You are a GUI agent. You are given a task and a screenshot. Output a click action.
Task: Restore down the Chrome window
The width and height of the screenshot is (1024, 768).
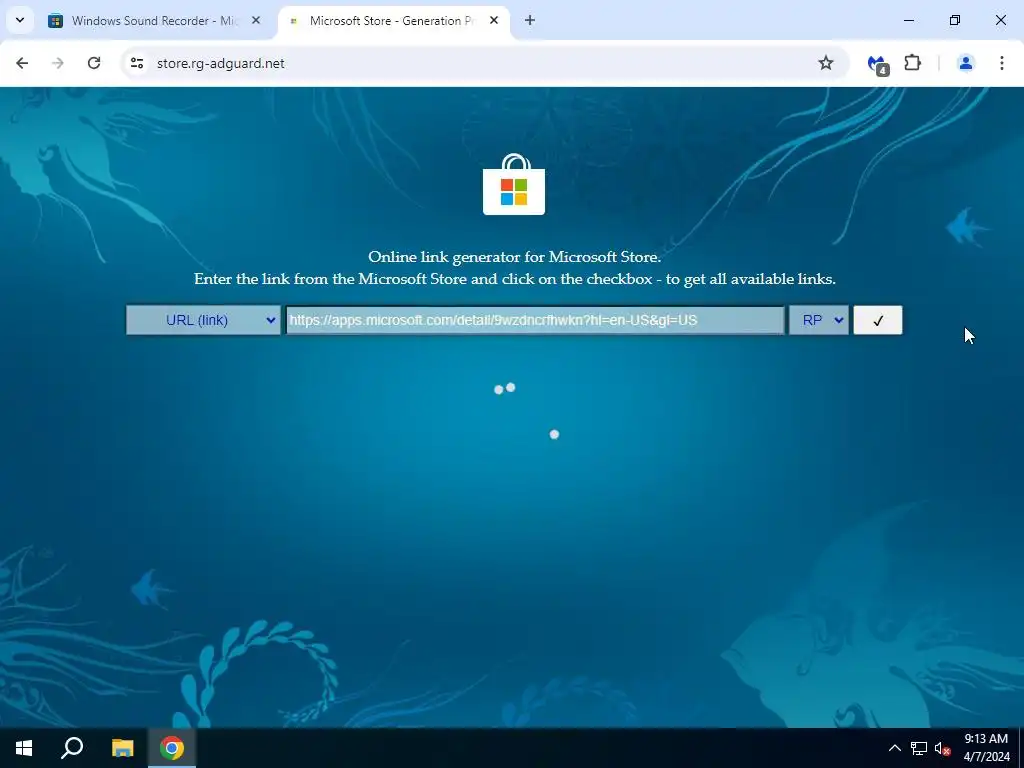[x=954, y=21]
